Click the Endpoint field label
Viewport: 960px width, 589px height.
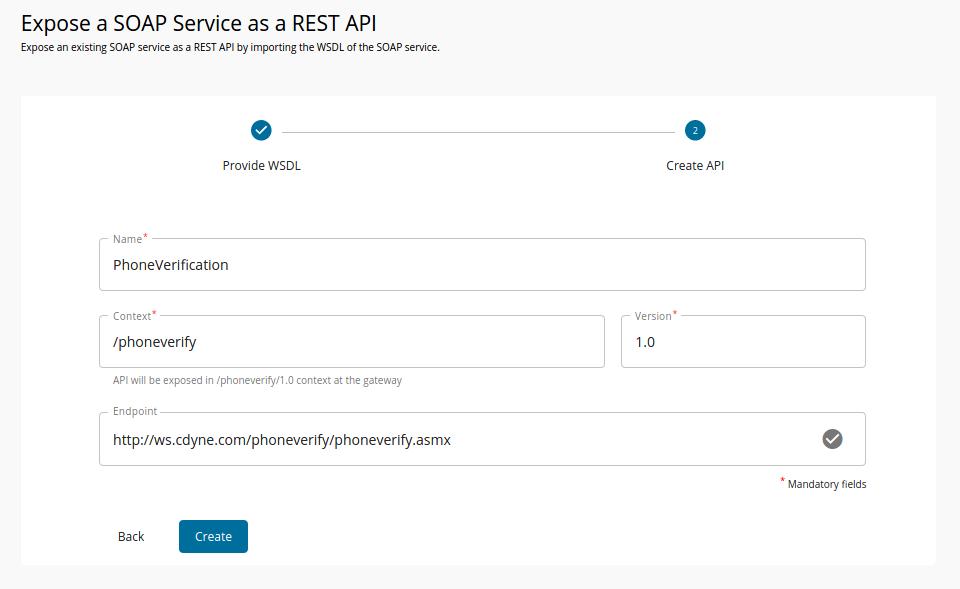[x=135, y=411]
